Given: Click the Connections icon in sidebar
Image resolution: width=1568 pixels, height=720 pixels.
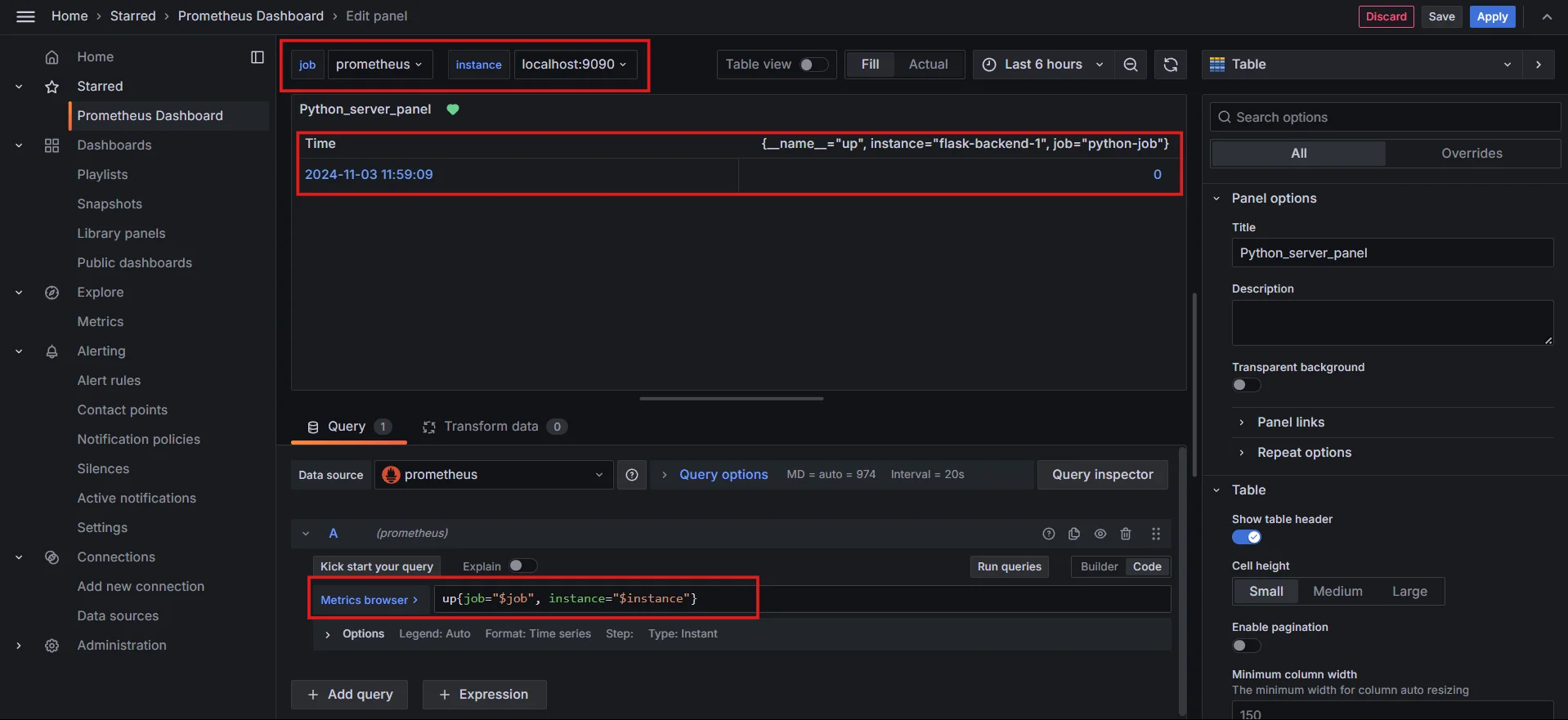Looking at the screenshot, I should pos(52,557).
